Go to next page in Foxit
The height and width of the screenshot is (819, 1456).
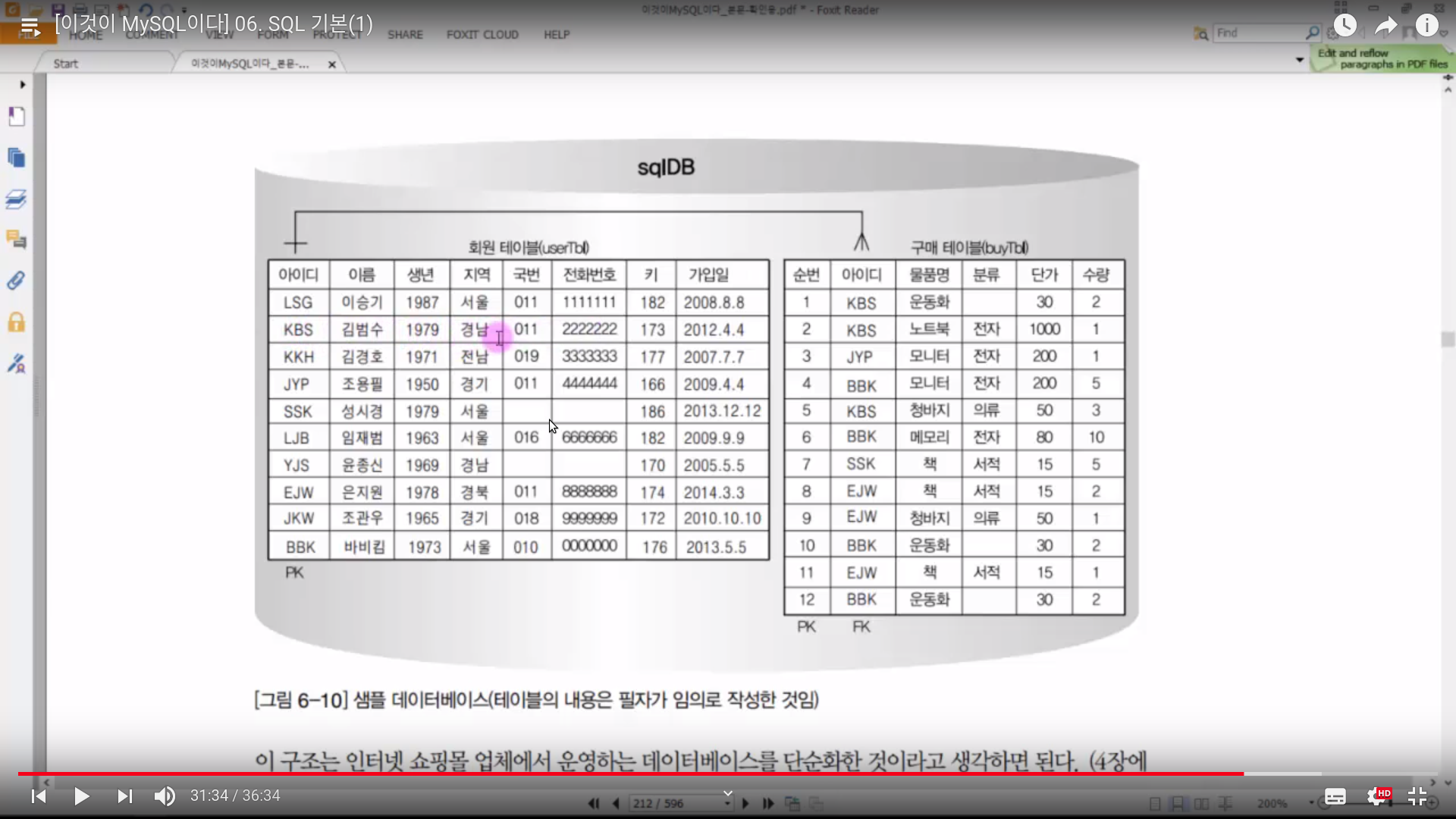745,803
